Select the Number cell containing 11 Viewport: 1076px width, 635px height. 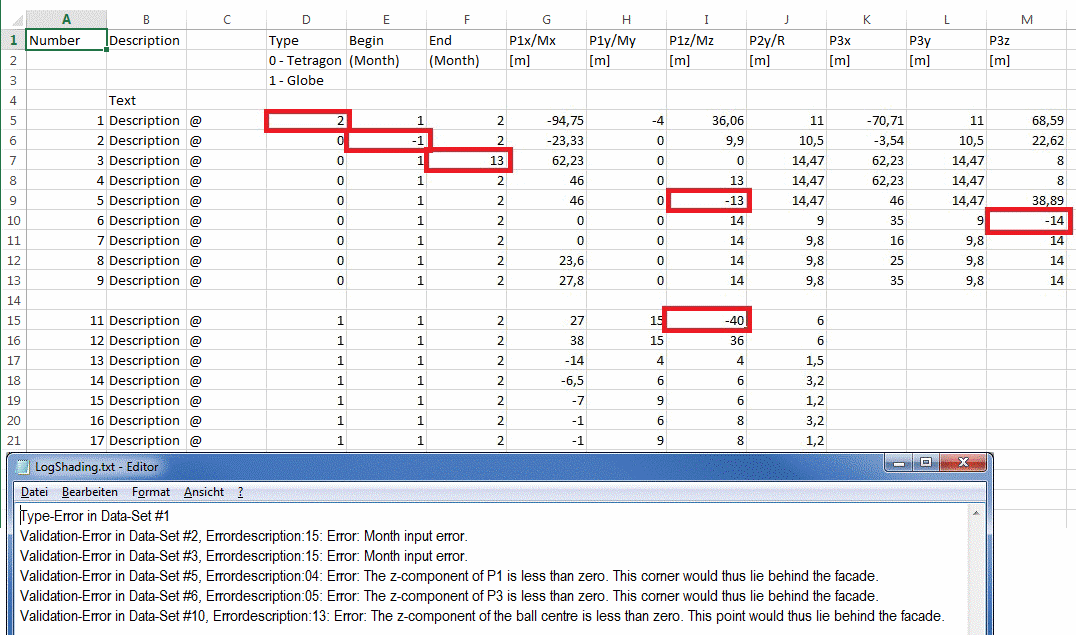tap(66, 321)
